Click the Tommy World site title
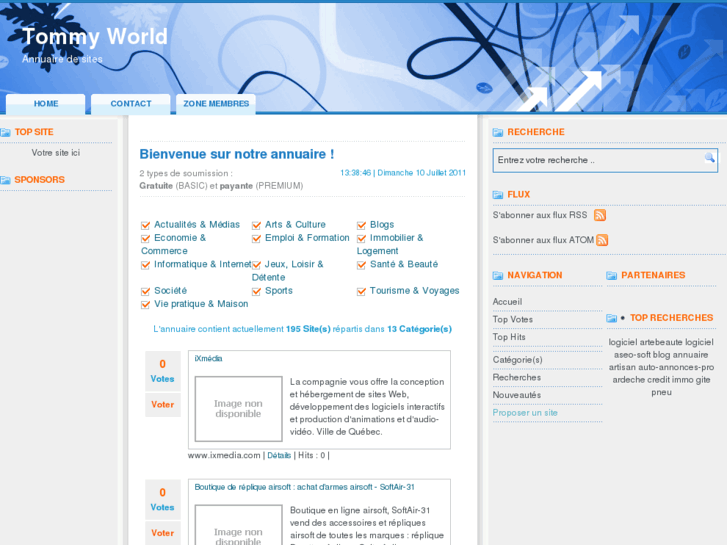Viewport: 727px width, 545px height. pos(95,36)
